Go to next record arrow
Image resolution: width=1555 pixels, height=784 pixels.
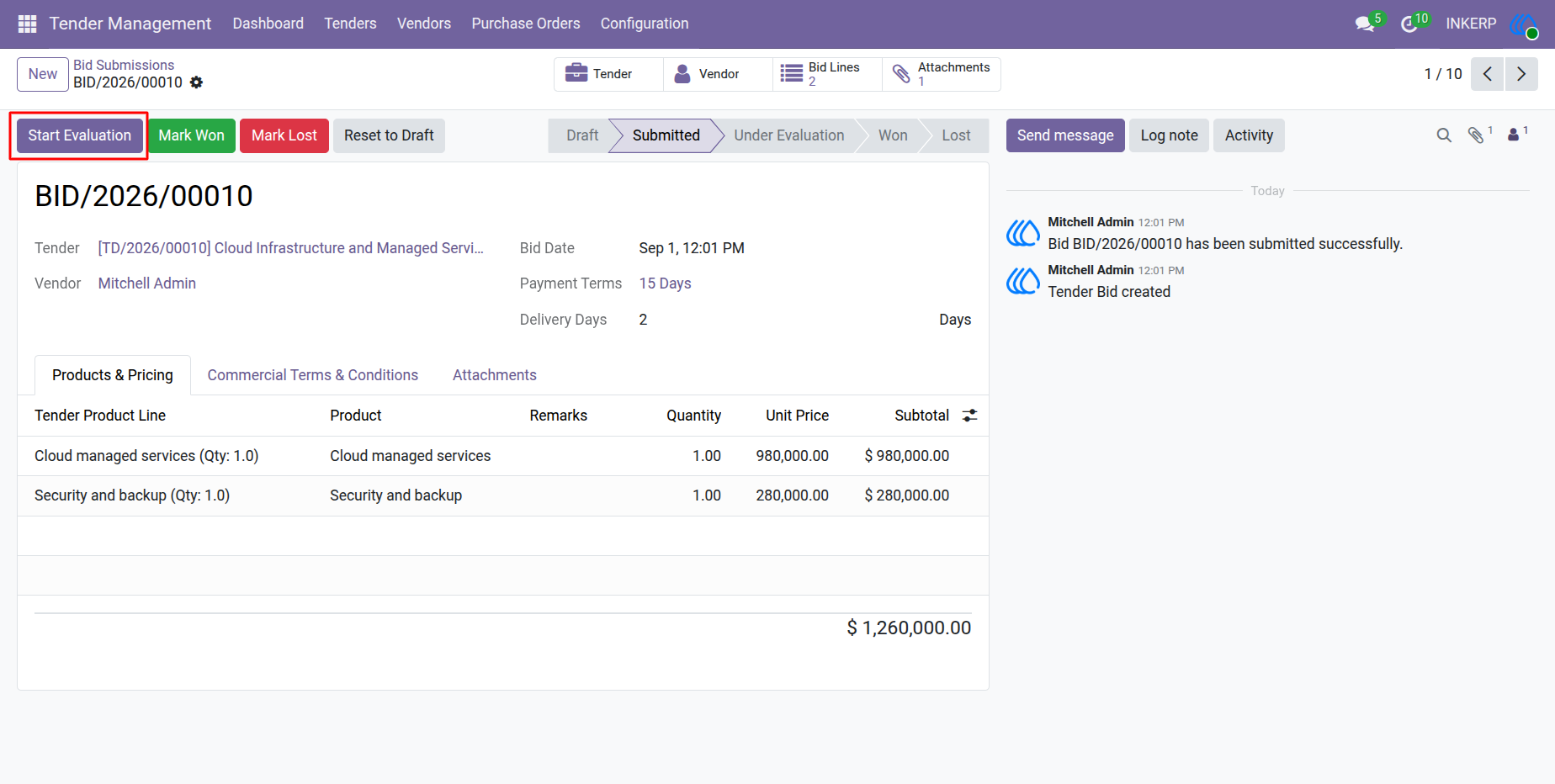[x=1521, y=74]
